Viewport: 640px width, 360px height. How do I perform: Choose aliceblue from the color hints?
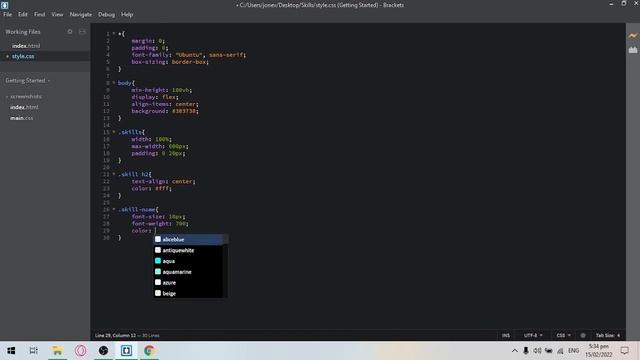tap(189, 240)
